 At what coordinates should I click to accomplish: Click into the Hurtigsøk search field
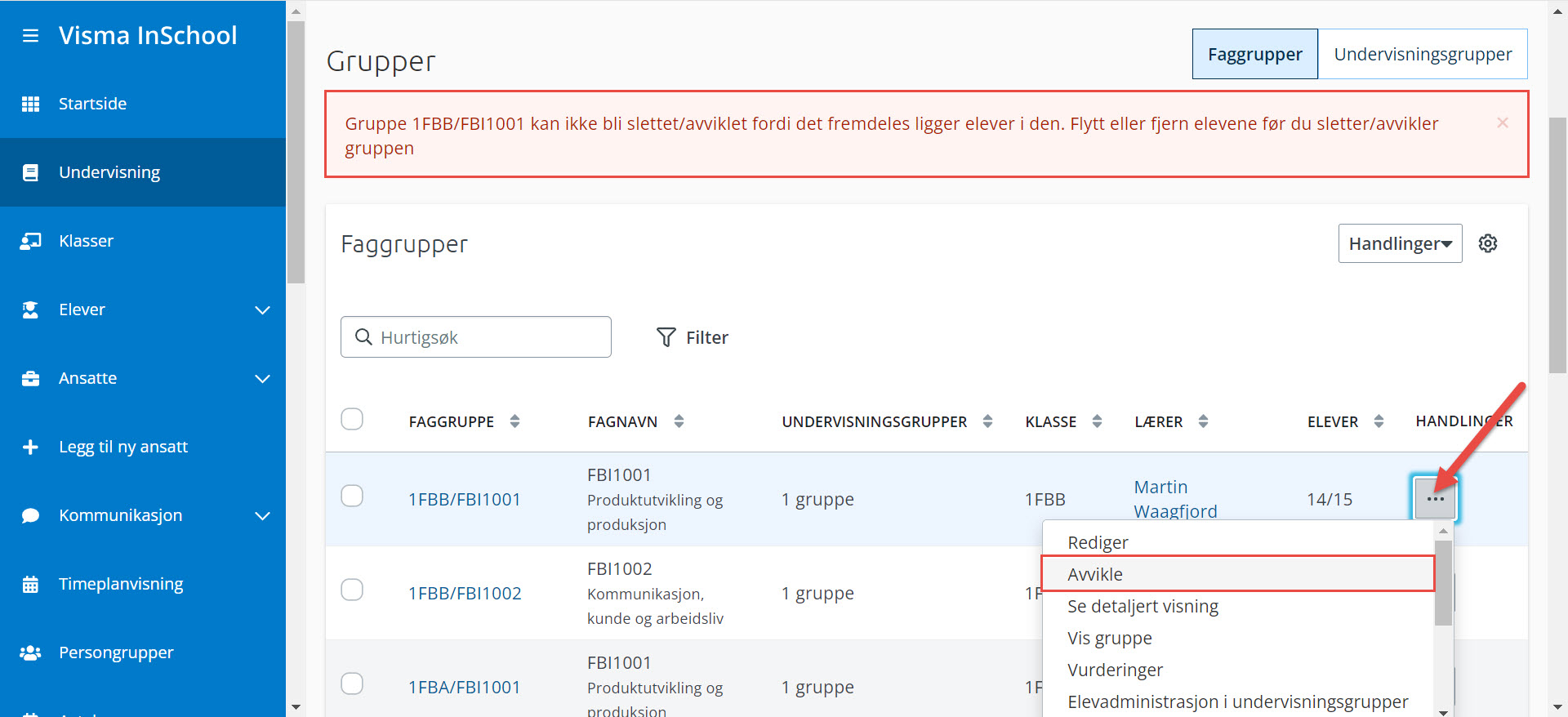pyautogui.click(x=476, y=337)
